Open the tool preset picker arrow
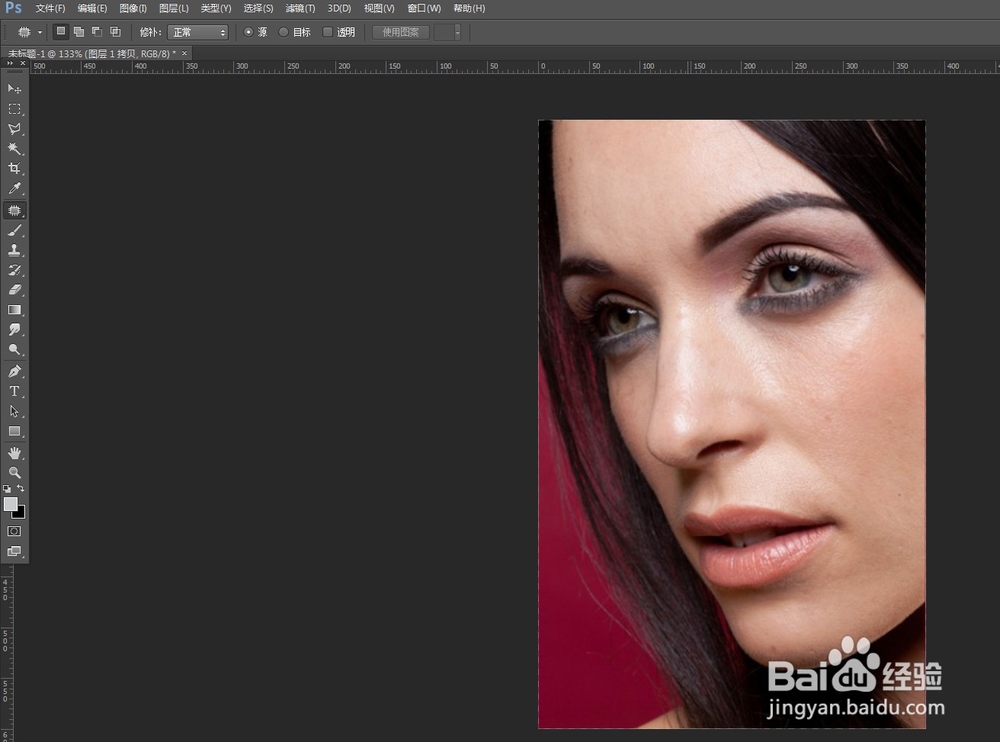The height and width of the screenshot is (742, 1000). 40,32
